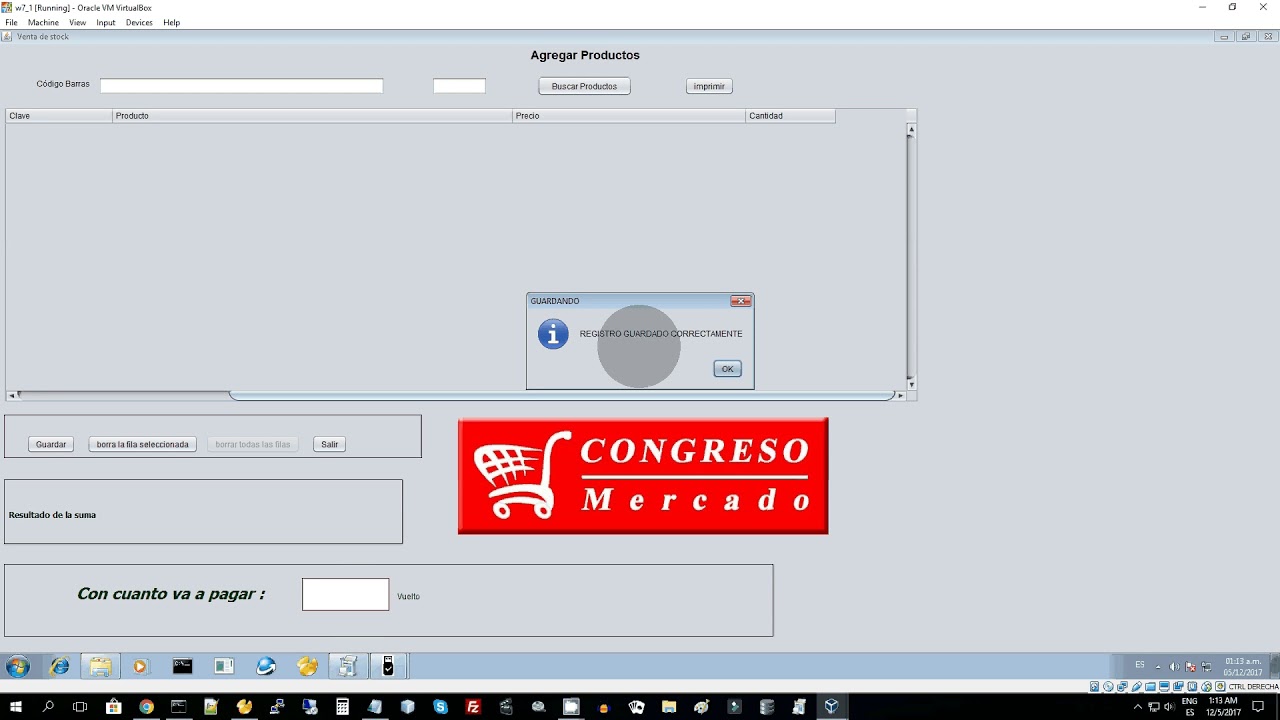Select the Precio column header
Image resolution: width=1280 pixels, height=720 pixels.
(629, 116)
